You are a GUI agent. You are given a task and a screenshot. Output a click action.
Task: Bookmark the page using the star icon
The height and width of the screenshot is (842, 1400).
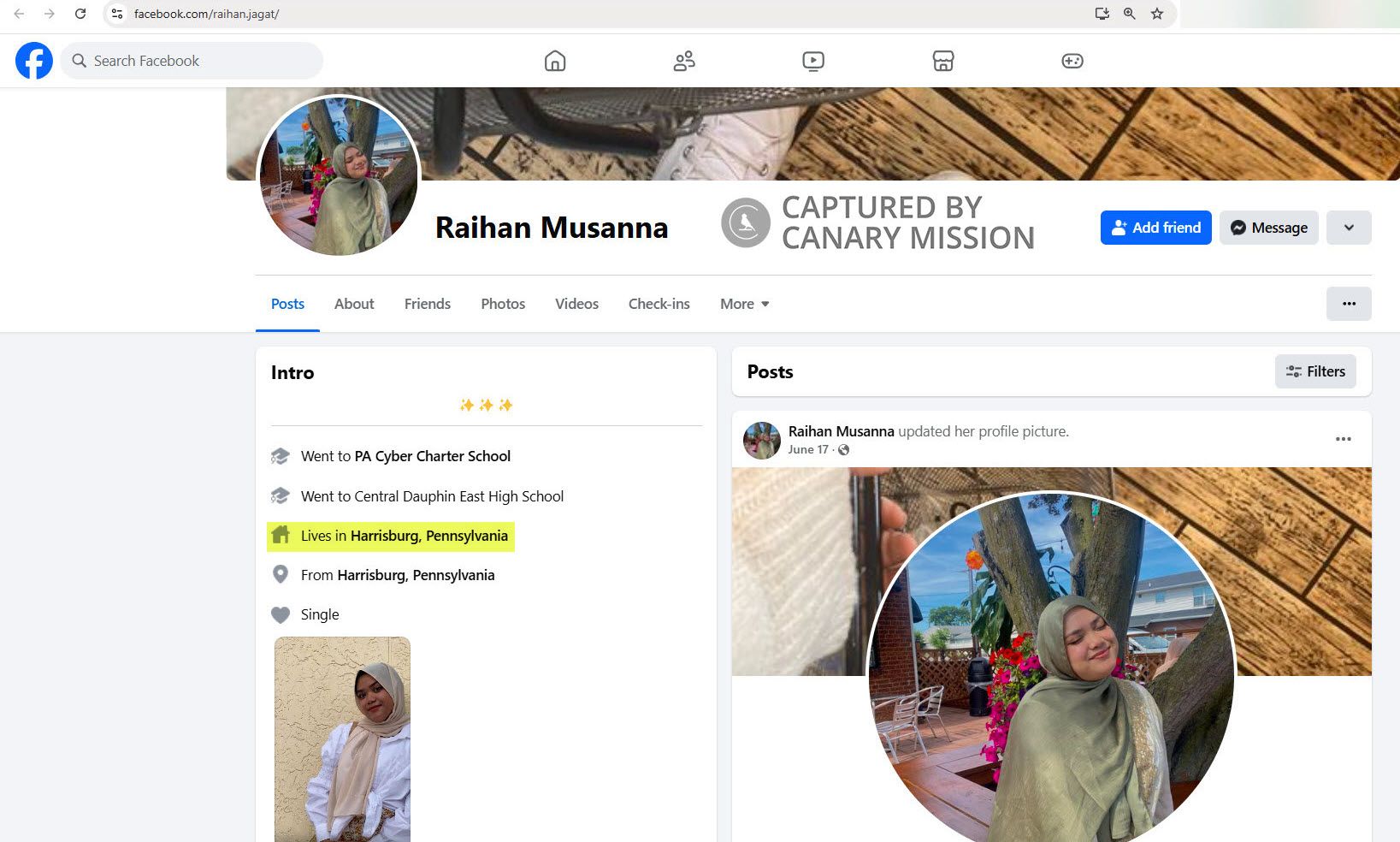[x=1157, y=14]
